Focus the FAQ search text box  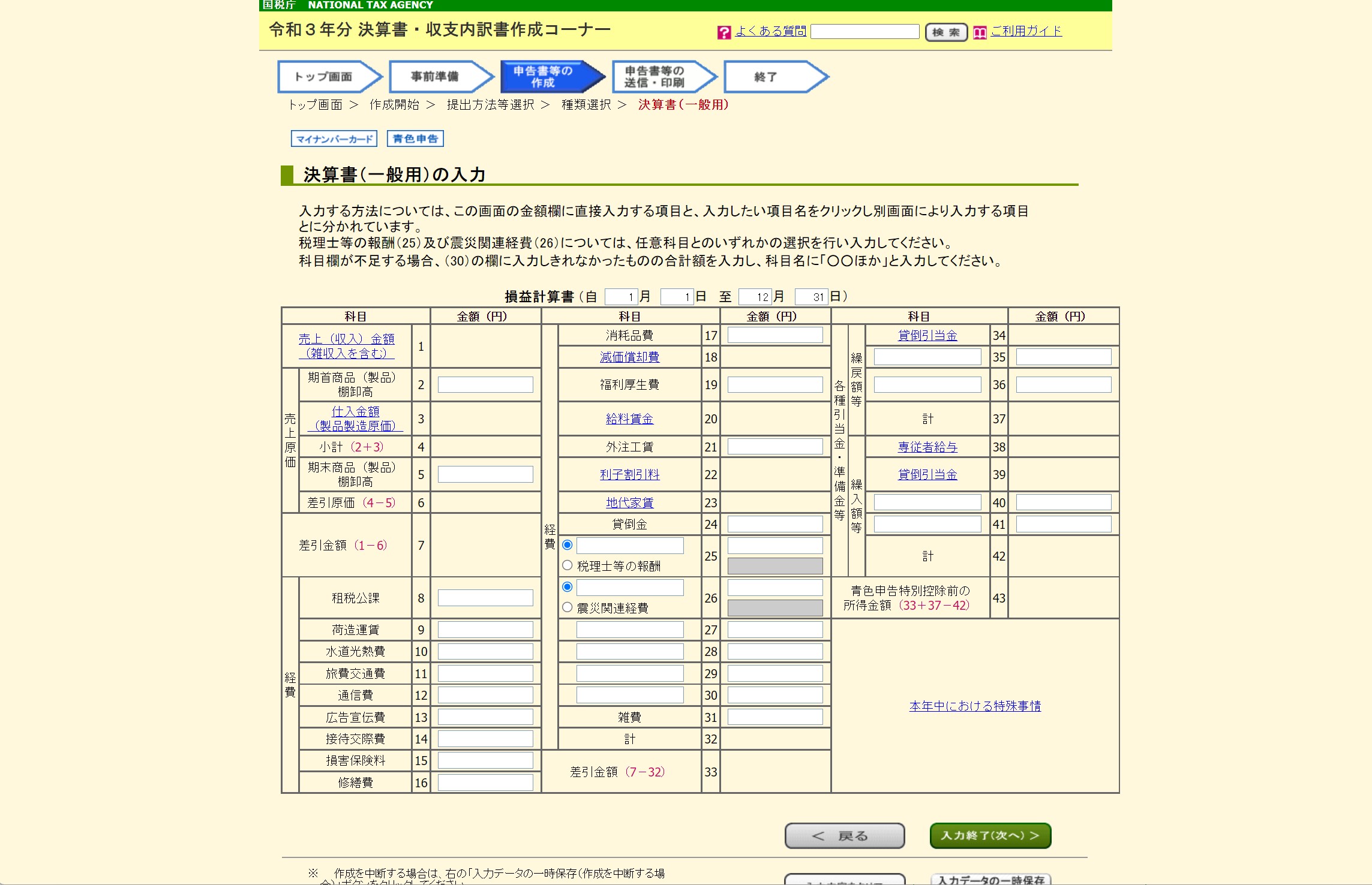[x=865, y=32]
